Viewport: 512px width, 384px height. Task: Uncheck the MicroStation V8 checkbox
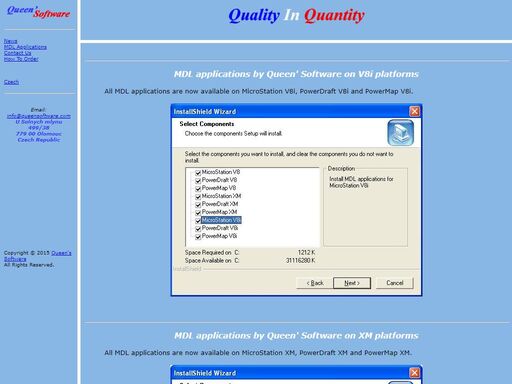coord(198,173)
